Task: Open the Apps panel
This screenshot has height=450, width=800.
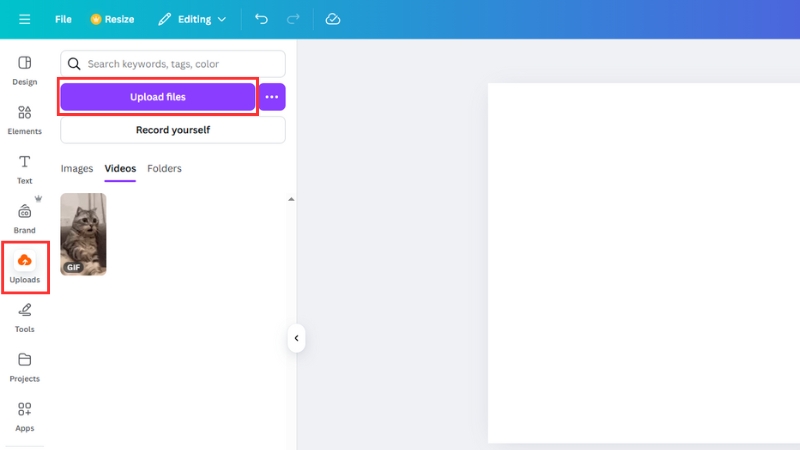Action: pos(25,416)
